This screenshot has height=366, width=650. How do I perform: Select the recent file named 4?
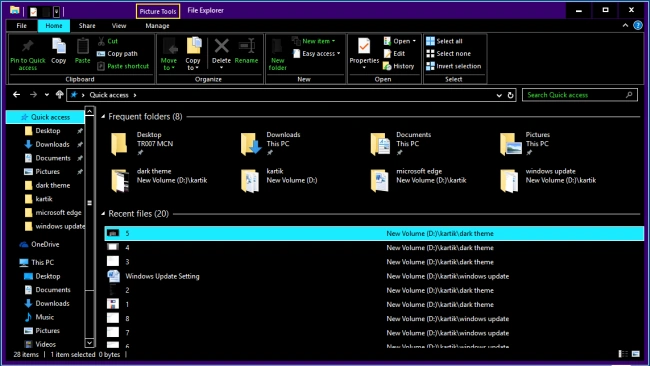click(x=374, y=247)
